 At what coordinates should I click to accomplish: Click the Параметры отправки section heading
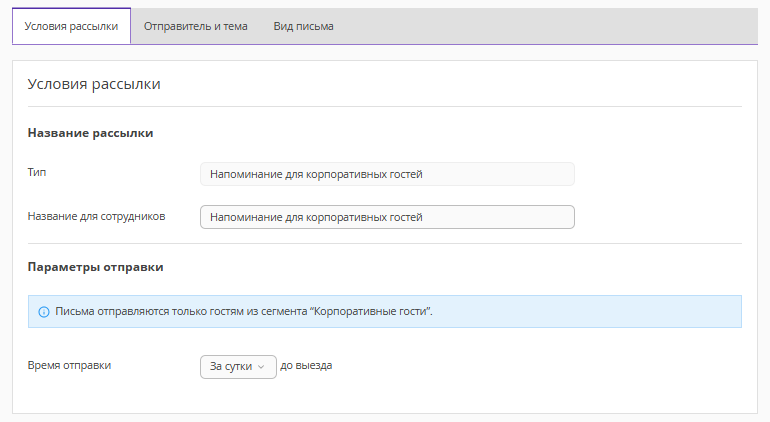click(x=95, y=268)
